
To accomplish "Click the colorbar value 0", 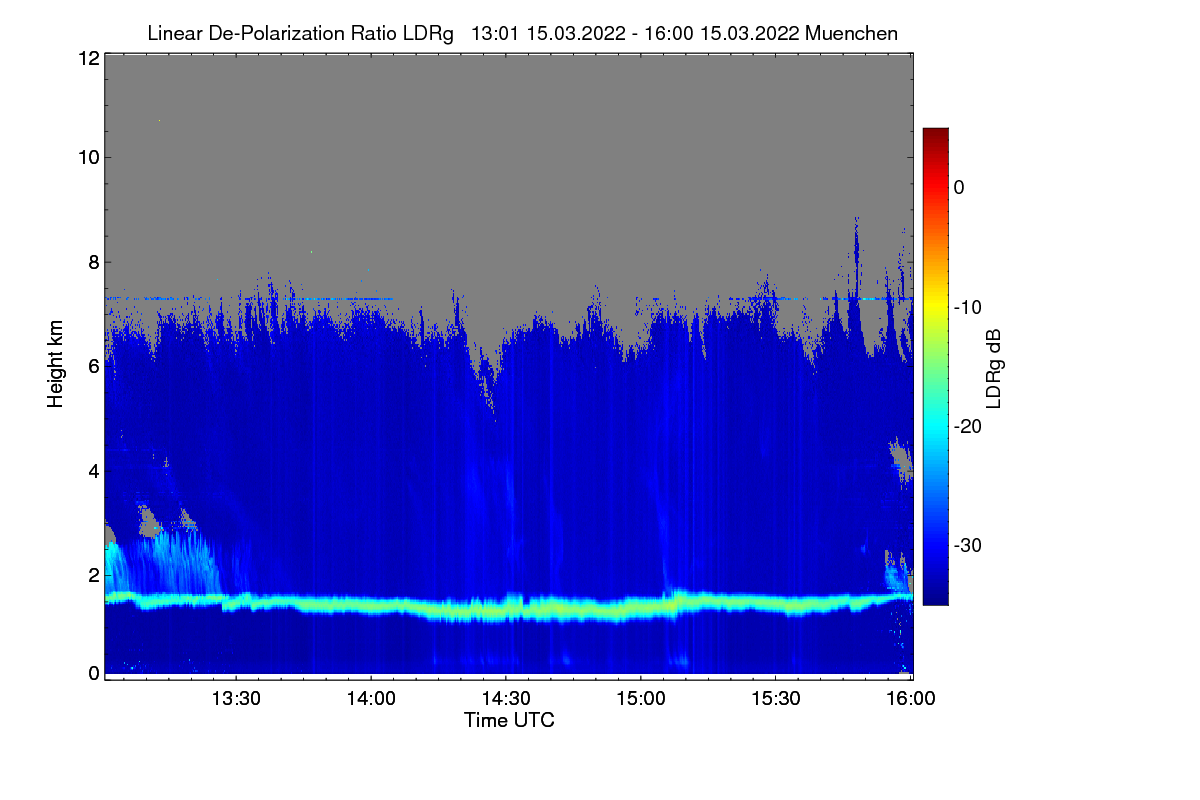I will point(958,187).
